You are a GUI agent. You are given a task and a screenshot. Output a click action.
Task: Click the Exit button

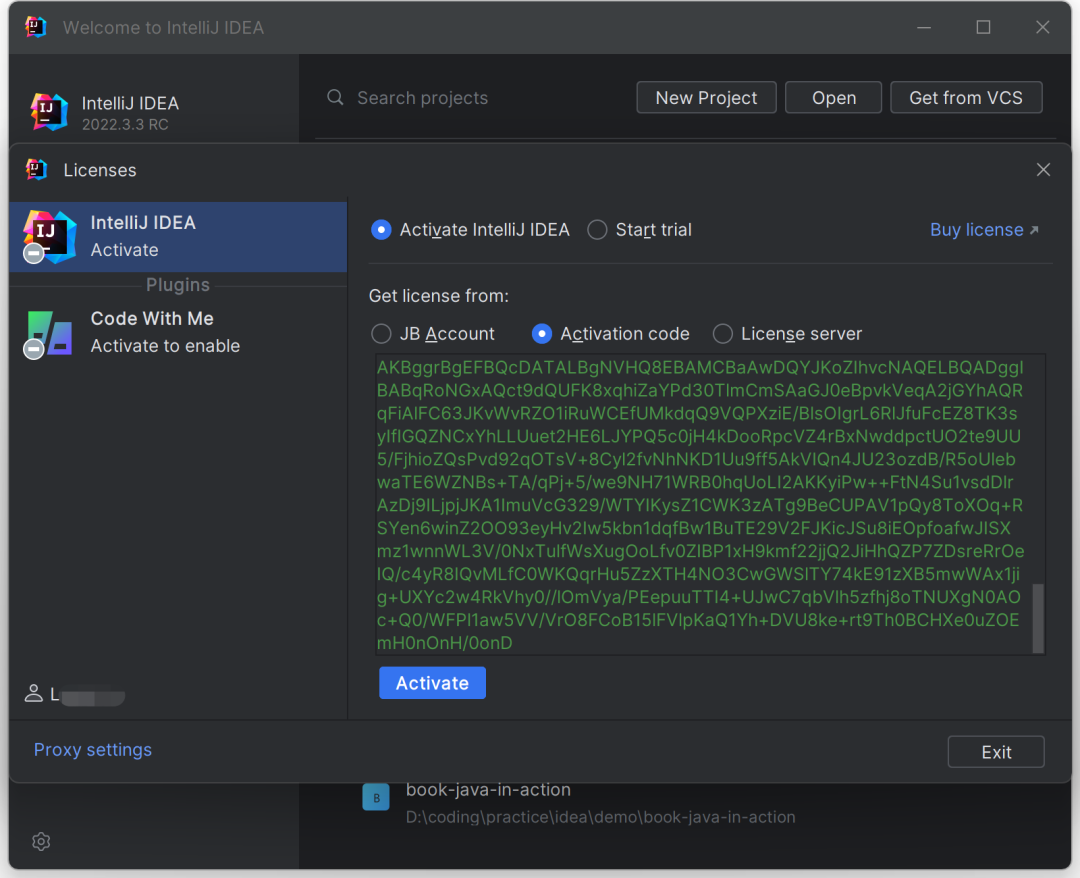pyautogui.click(x=995, y=752)
